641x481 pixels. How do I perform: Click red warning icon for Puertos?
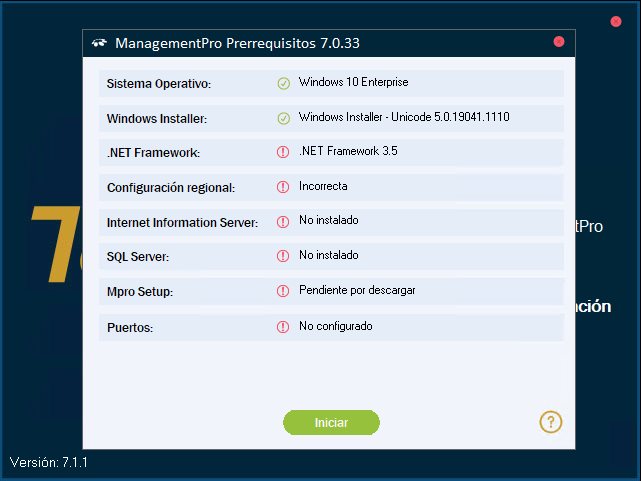point(282,327)
